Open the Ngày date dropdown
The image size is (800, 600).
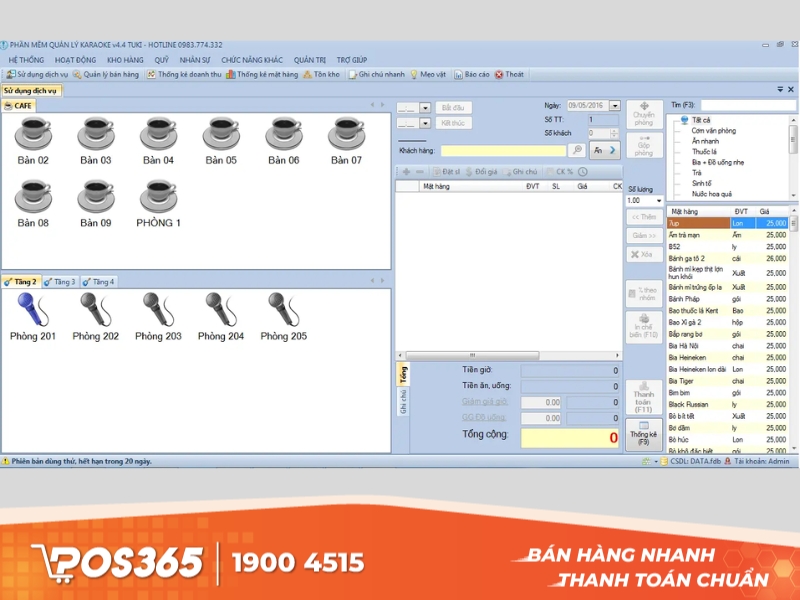615,105
